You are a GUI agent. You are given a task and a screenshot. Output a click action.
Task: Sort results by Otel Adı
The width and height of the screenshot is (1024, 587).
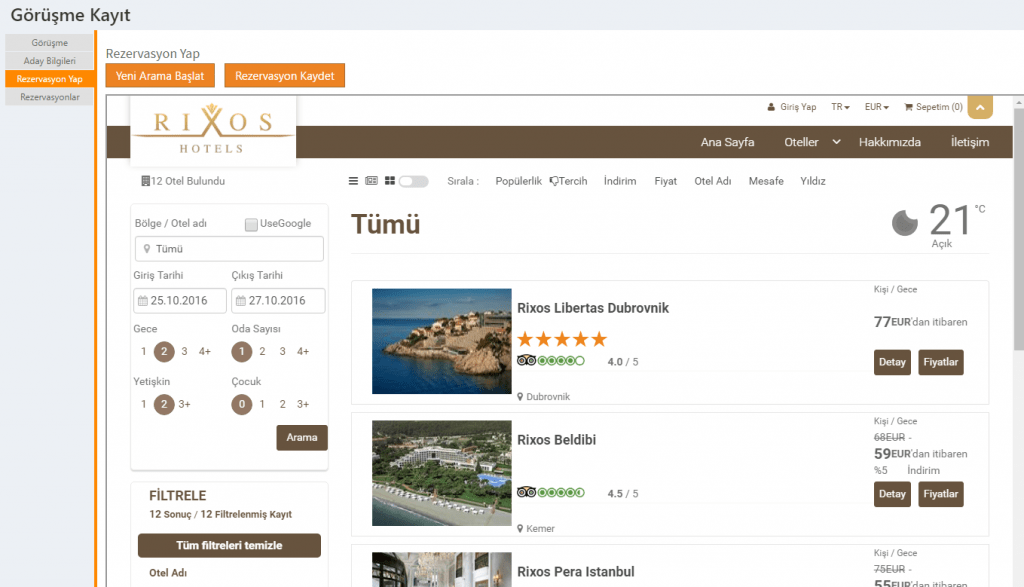click(x=712, y=181)
